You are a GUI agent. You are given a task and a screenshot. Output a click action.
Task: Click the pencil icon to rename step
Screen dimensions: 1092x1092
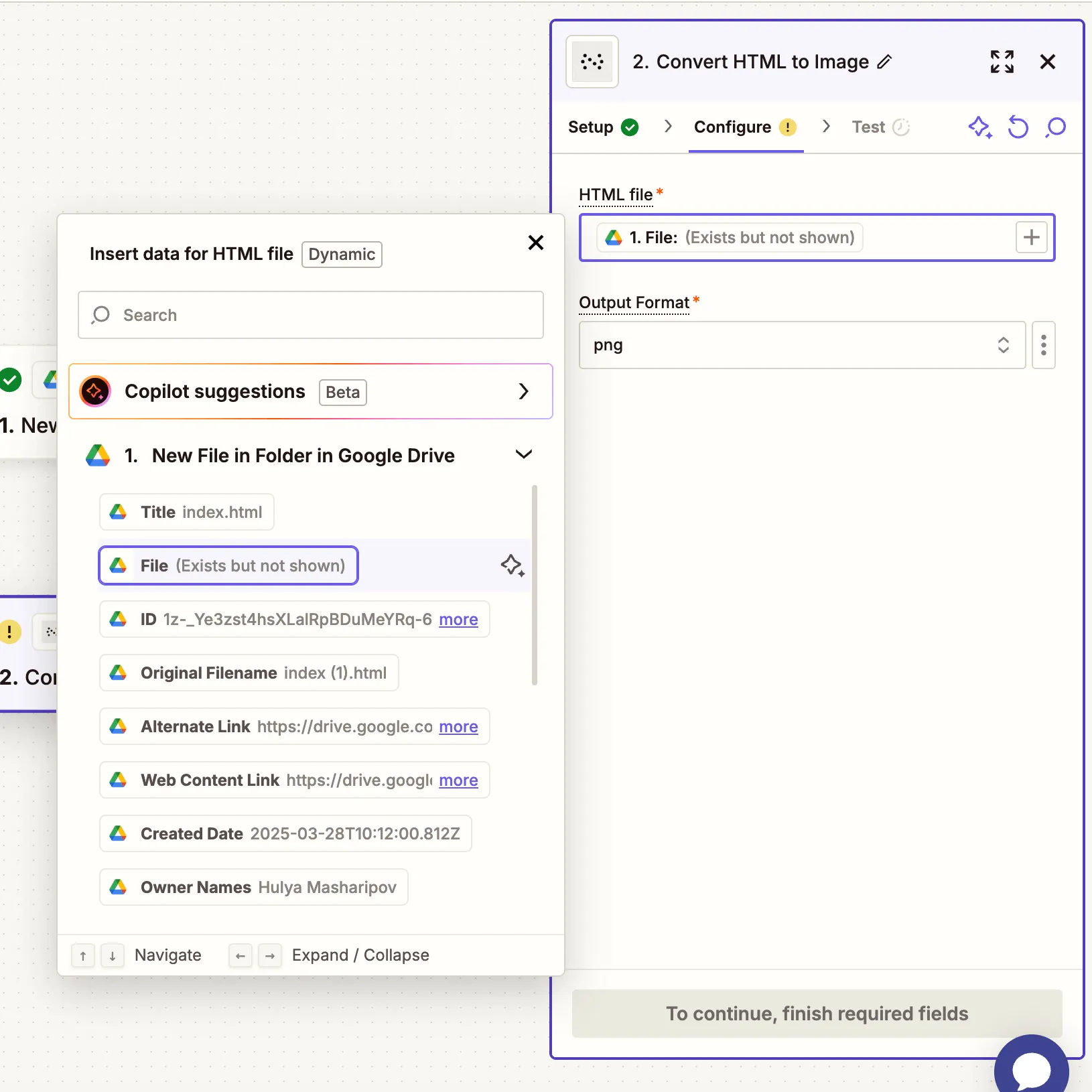[884, 62]
